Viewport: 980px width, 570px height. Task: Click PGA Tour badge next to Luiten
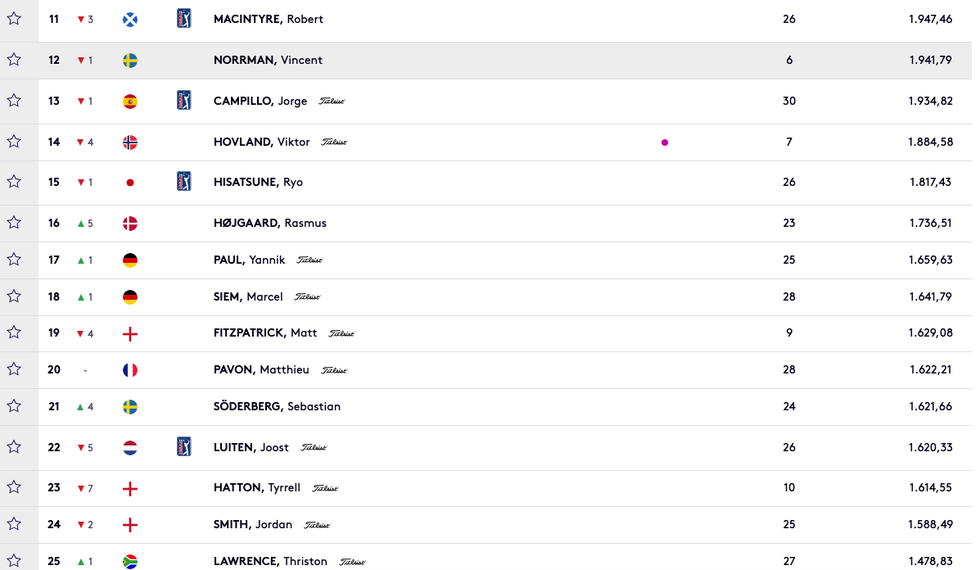(184, 447)
